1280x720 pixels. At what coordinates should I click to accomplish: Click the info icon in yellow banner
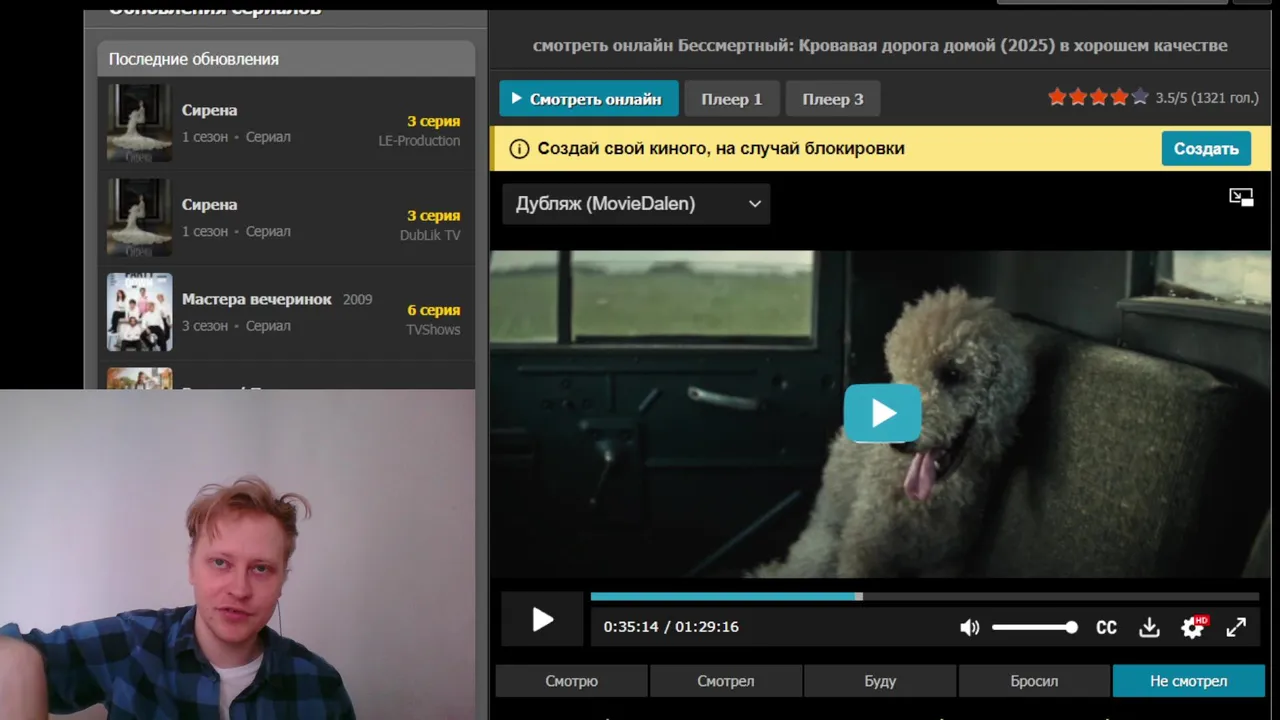pos(519,149)
